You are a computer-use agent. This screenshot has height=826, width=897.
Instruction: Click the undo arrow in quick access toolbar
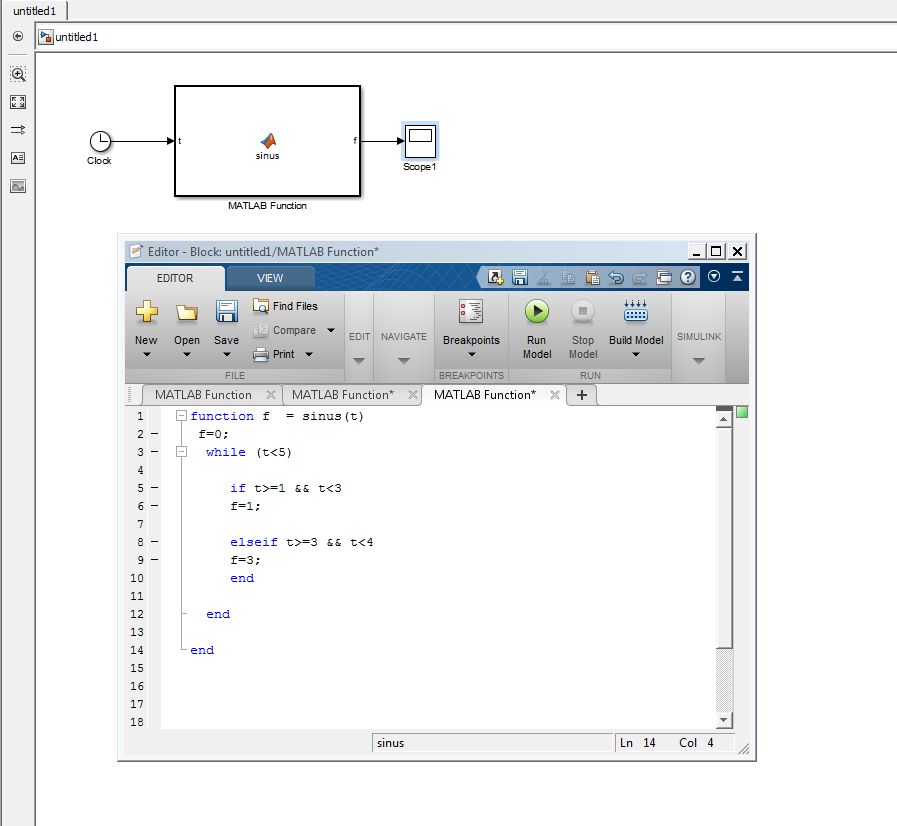coord(616,278)
